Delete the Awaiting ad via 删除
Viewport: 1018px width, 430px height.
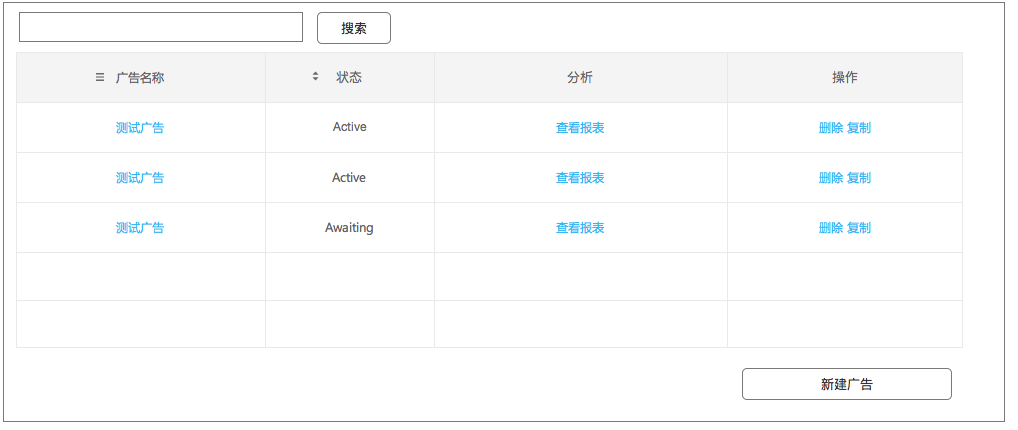click(x=831, y=228)
